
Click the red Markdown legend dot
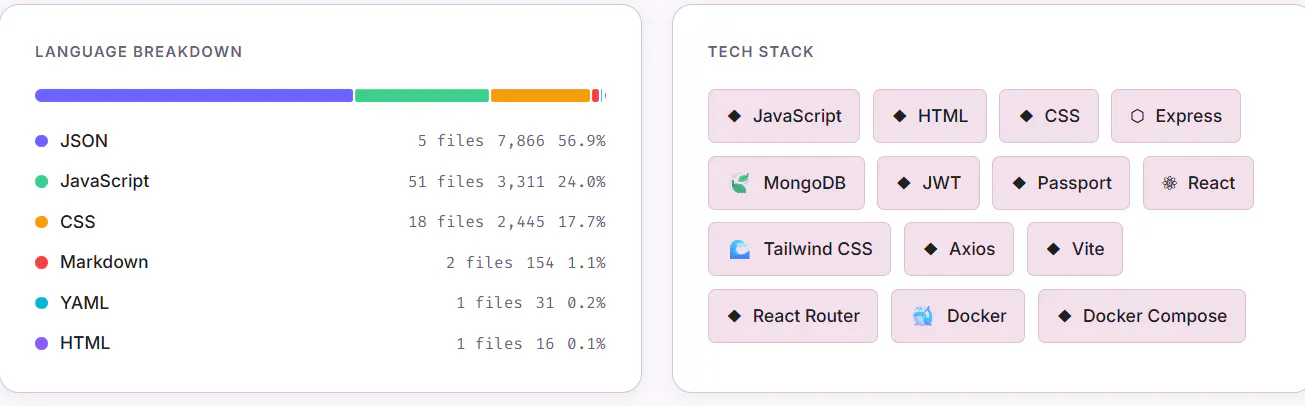point(41,262)
